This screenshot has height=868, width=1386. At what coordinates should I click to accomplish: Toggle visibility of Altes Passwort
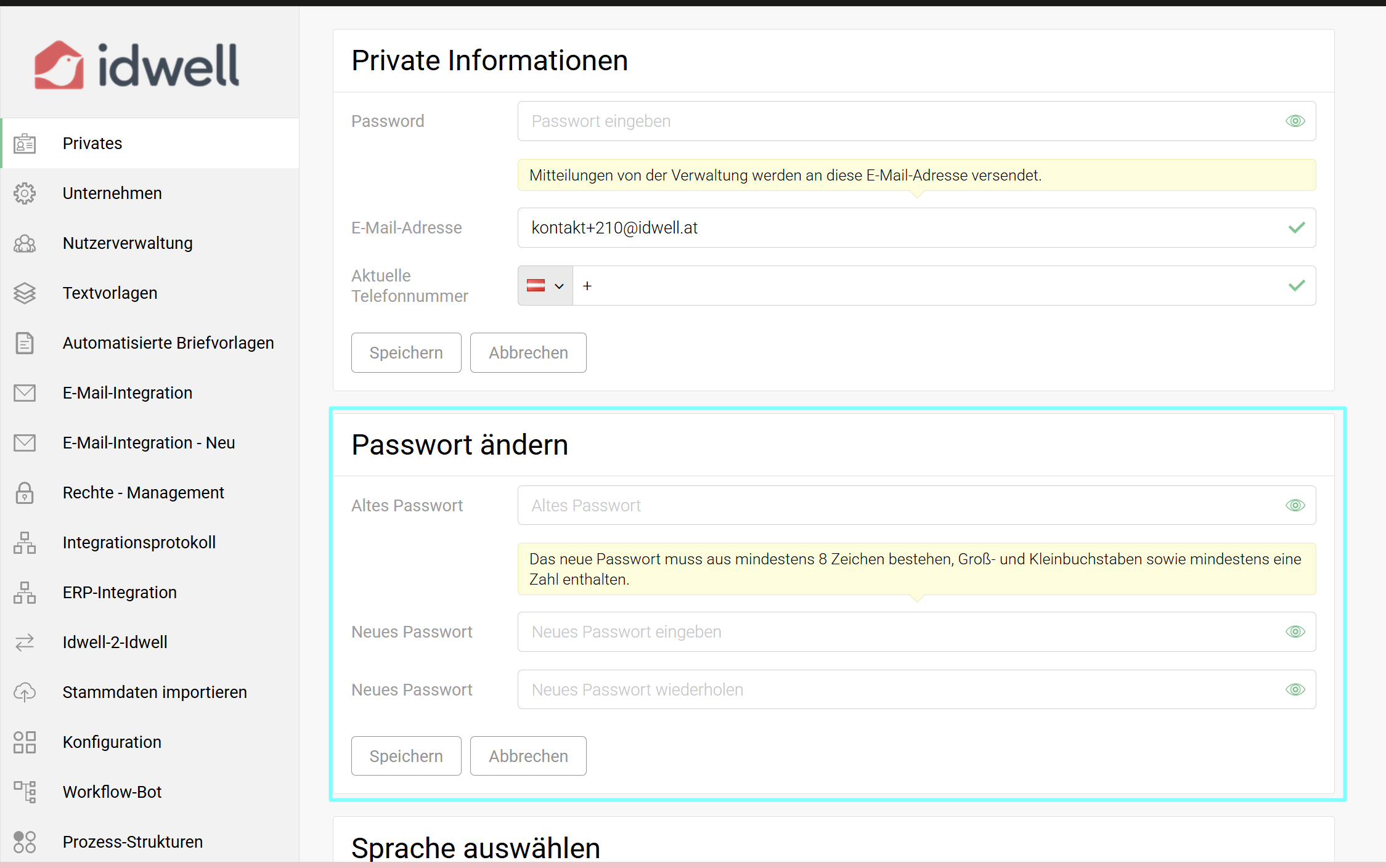[1295, 506]
